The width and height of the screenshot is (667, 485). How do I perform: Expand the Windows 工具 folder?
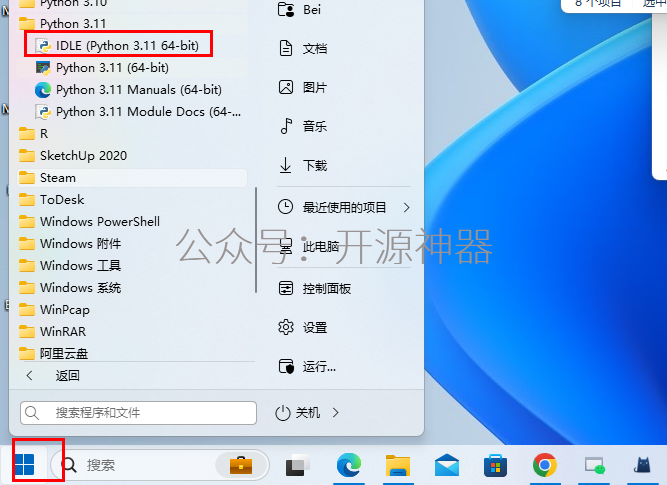click(70, 266)
